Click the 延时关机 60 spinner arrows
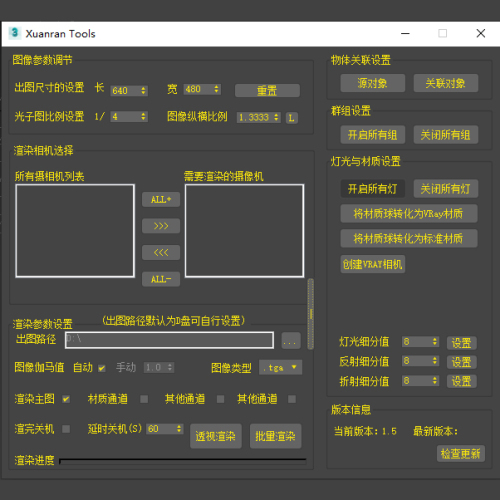The width and height of the screenshot is (500, 500). (179, 429)
